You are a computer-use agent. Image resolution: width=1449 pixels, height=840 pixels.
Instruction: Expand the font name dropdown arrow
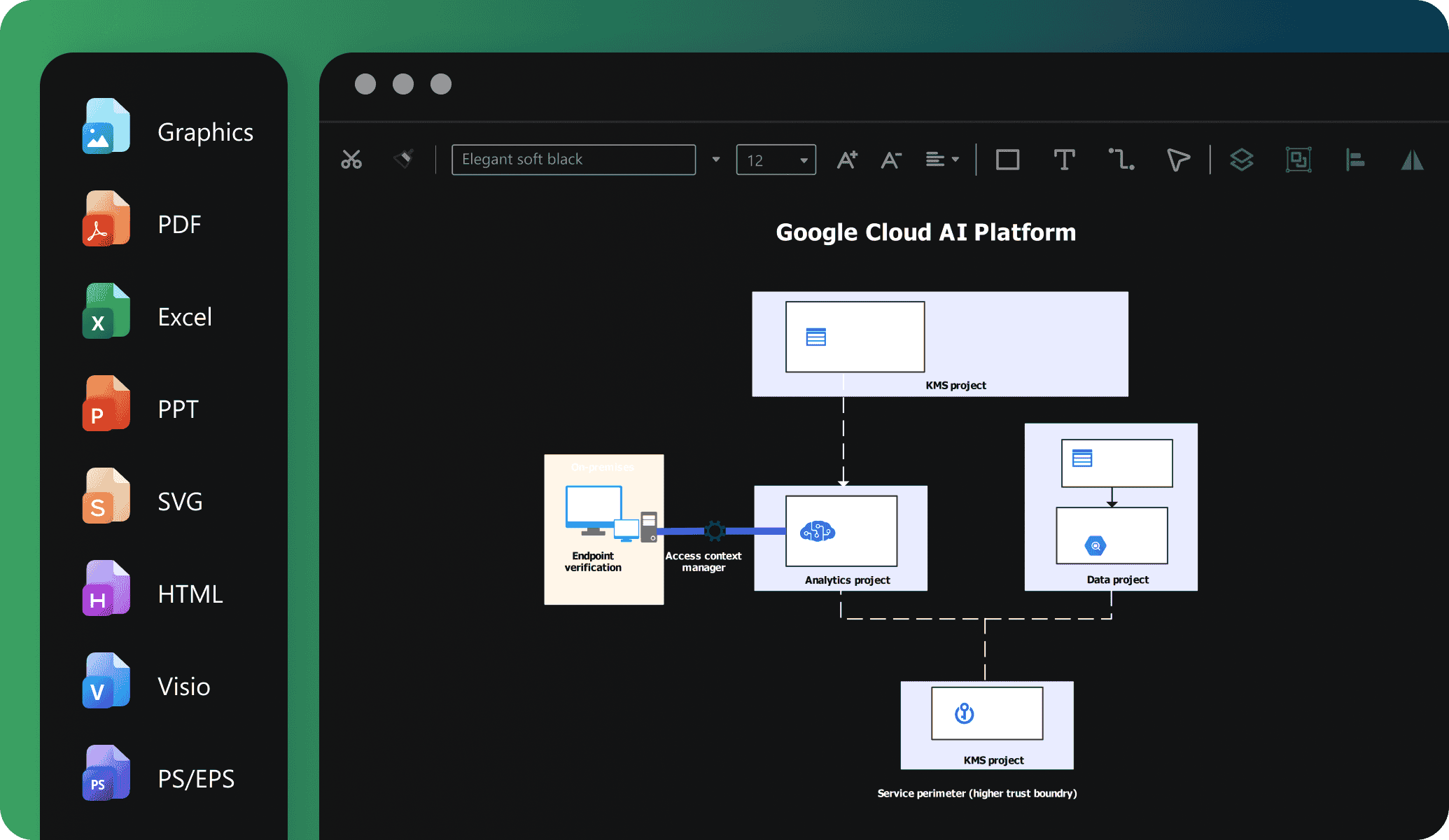coord(715,160)
